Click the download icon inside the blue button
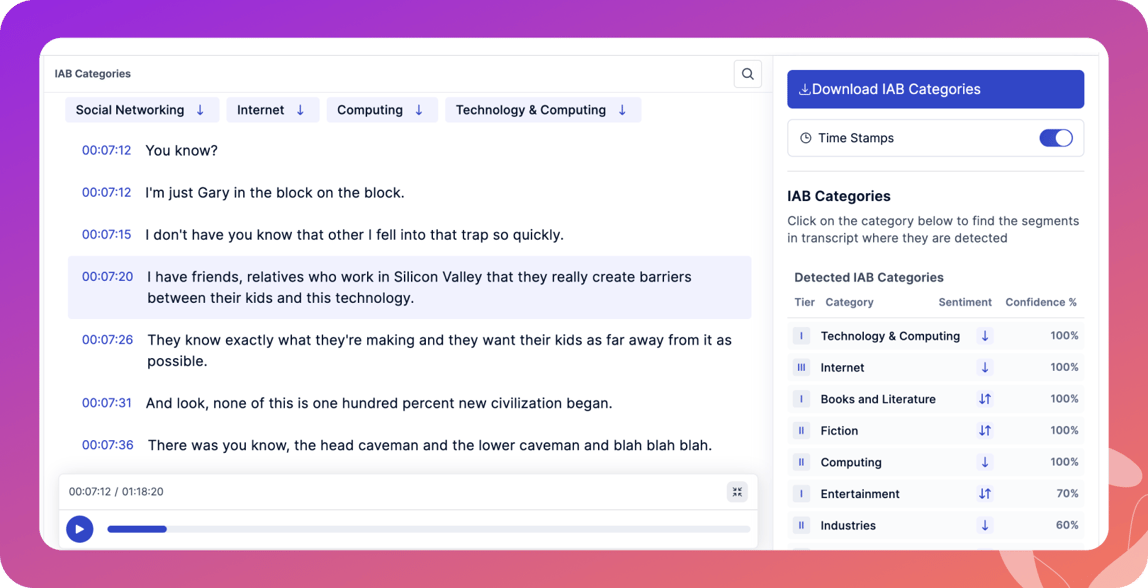The height and width of the screenshot is (588, 1148). tap(804, 89)
